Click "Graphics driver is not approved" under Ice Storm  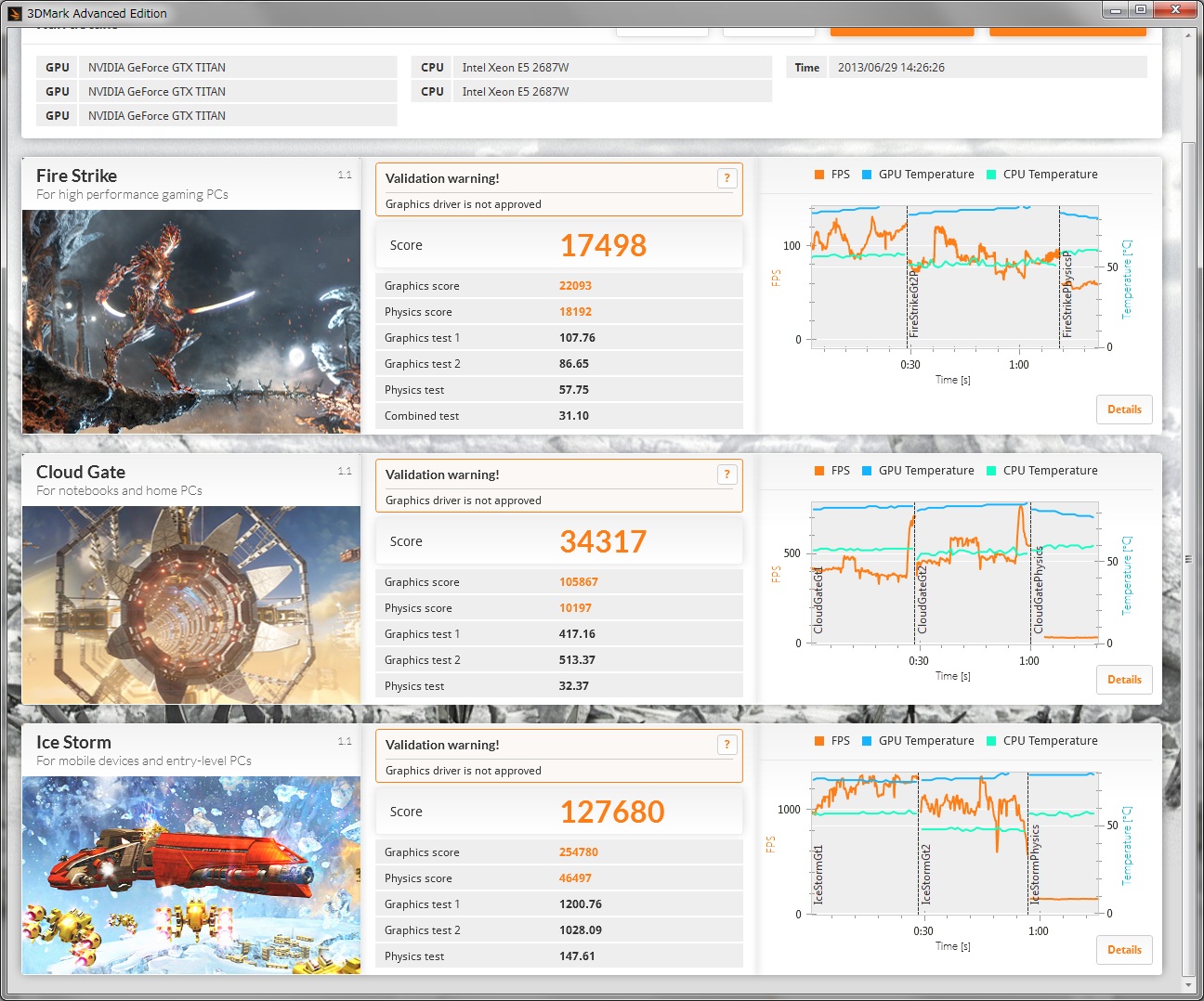(x=463, y=771)
